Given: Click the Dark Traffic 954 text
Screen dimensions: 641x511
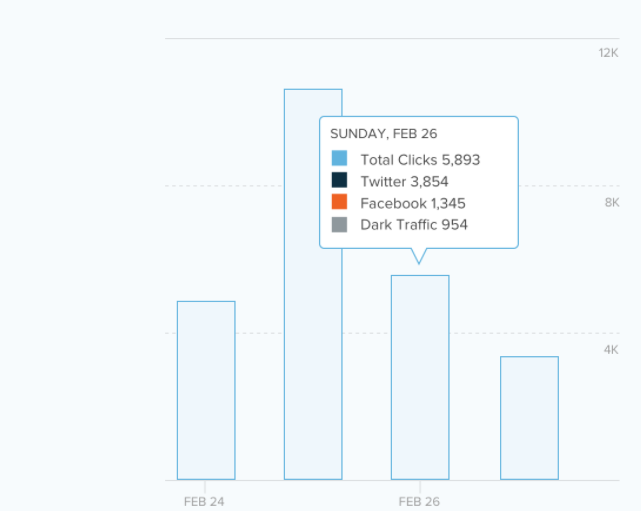Looking at the screenshot, I should 414,225.
